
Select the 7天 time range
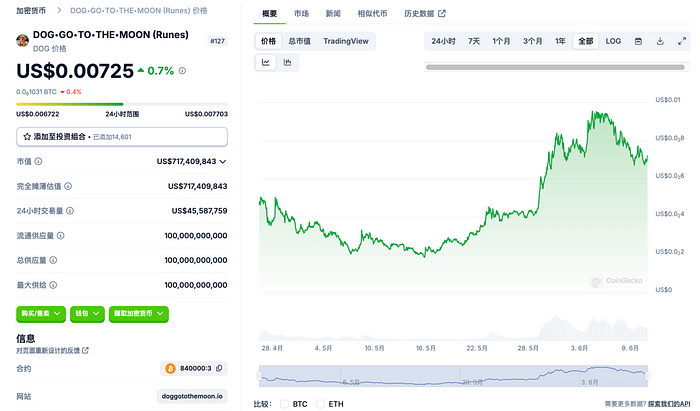[474, 41]
